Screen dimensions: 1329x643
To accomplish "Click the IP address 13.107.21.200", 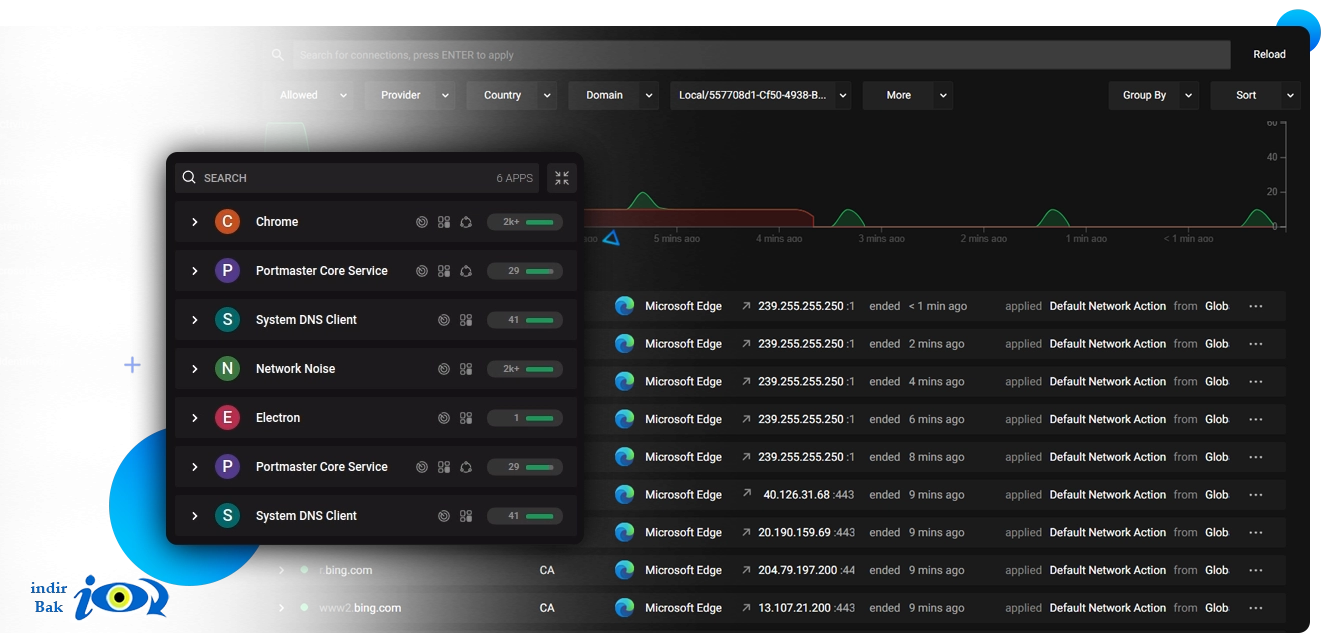I will pyautogui.click(x=794, y=608).
